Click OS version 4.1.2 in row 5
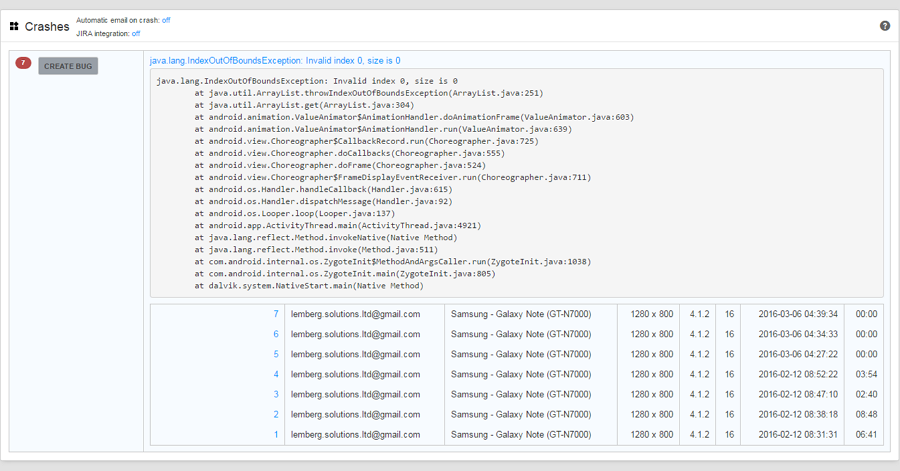The image size is (900, 471). coord(699,355)
